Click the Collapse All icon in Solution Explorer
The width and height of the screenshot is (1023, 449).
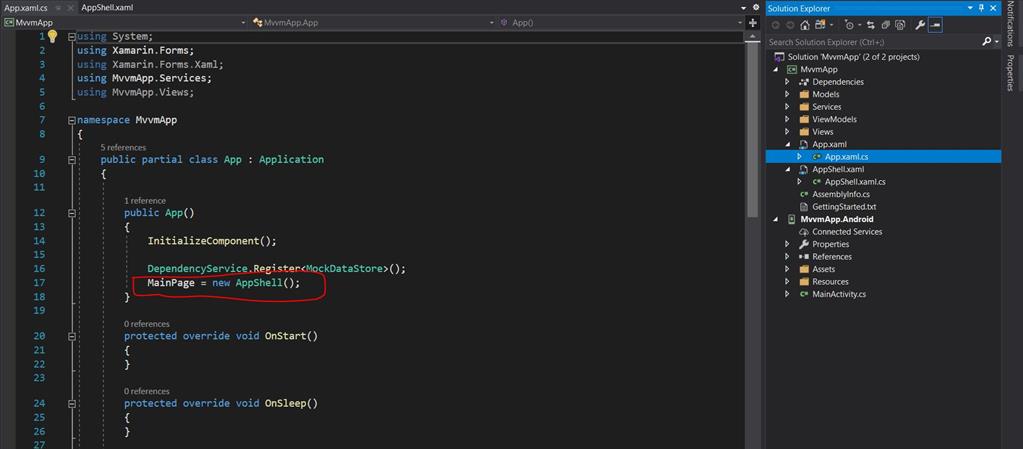point(885,25)
